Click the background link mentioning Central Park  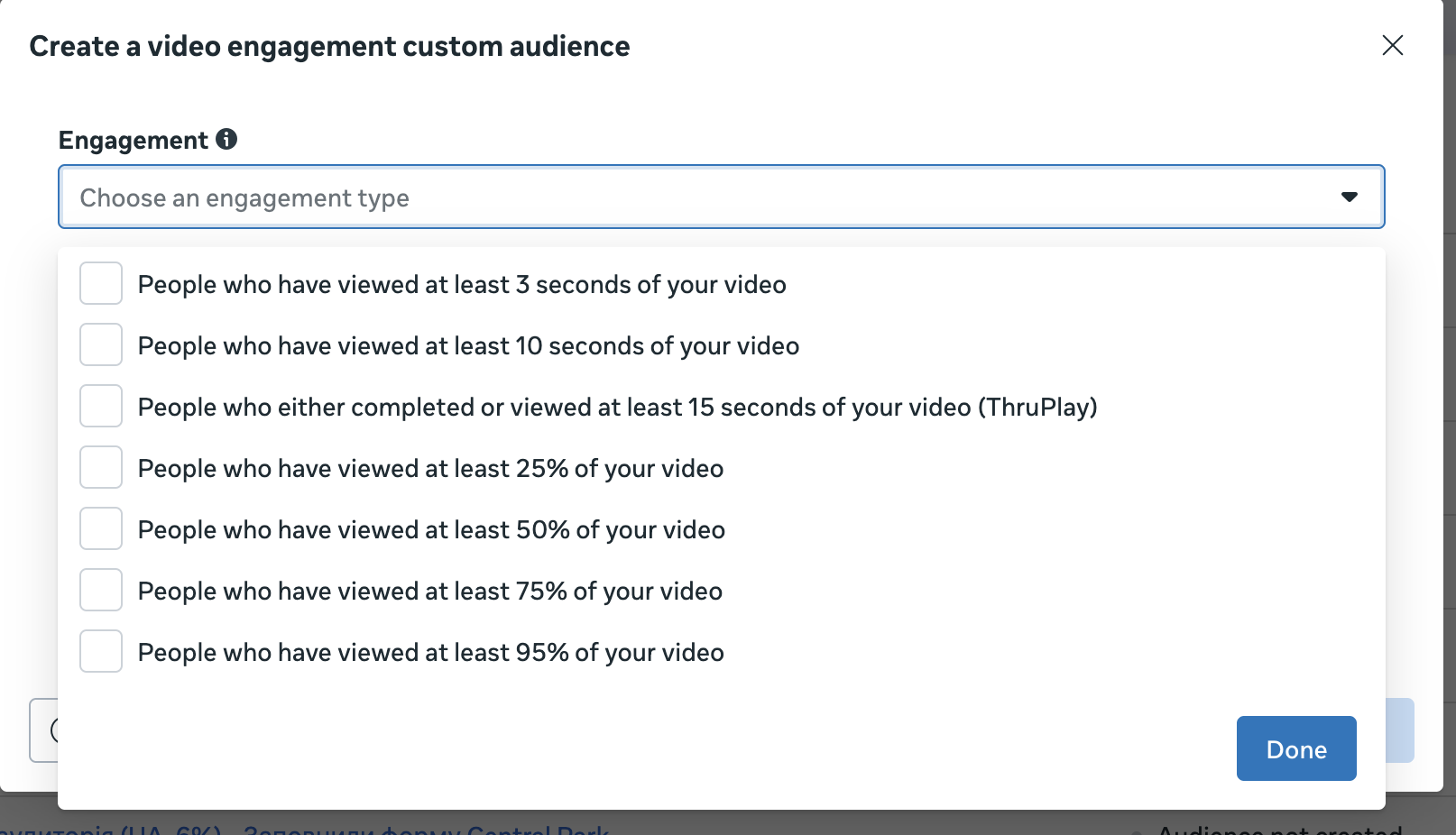(426, 829)
